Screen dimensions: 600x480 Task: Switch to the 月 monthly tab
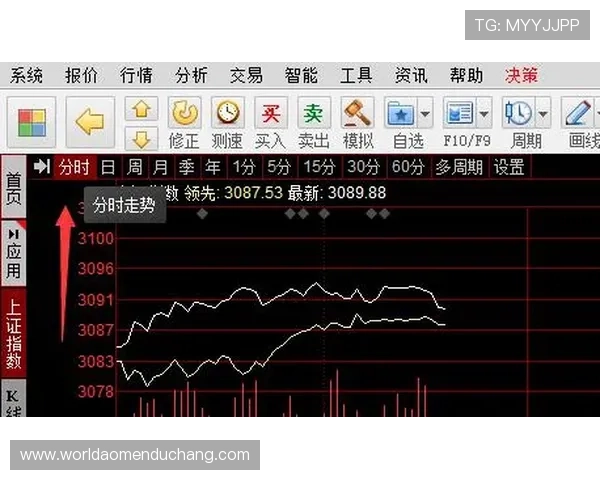pos(160,167)
